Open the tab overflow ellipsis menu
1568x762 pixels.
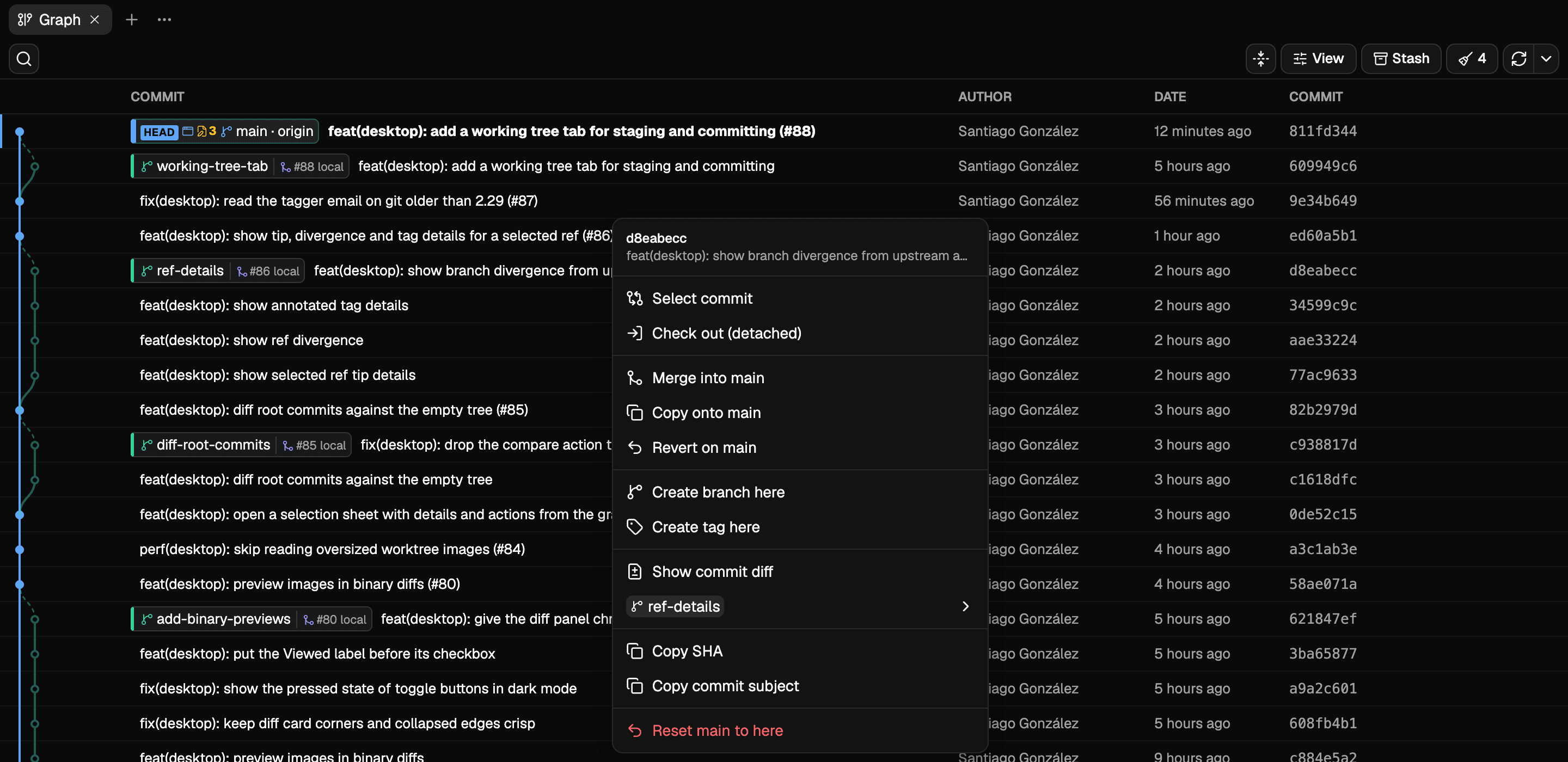click(x=164, y=20)
